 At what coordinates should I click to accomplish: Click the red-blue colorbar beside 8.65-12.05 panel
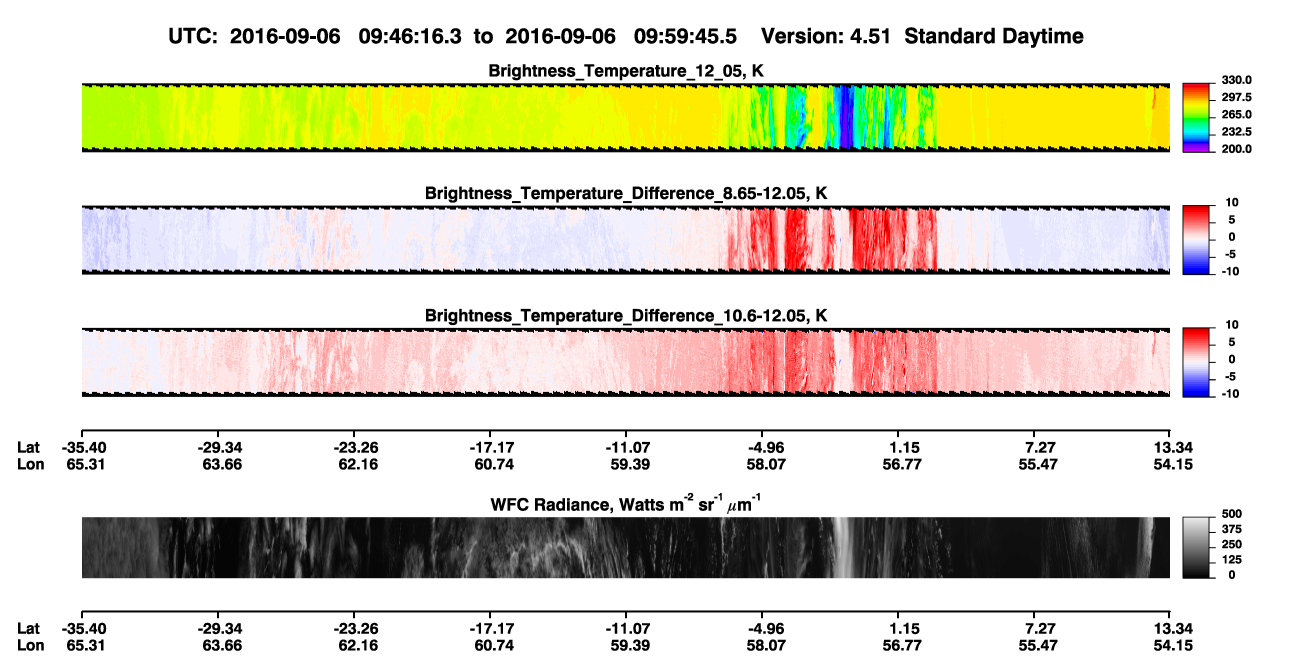(x=1197, y=240)
